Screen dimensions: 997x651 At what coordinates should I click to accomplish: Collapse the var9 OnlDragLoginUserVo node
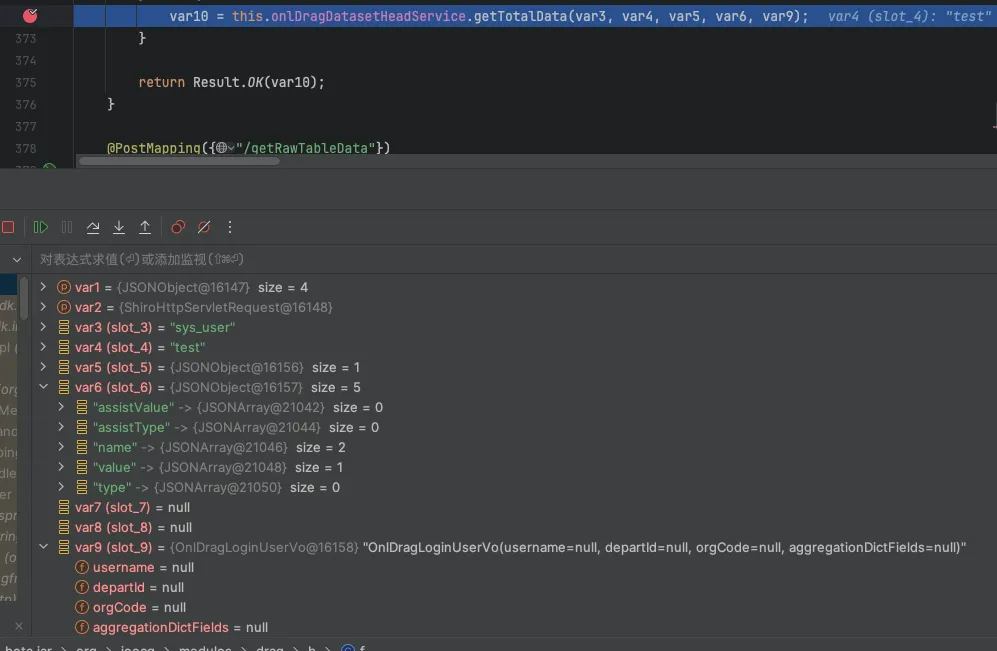pos(43,548)
